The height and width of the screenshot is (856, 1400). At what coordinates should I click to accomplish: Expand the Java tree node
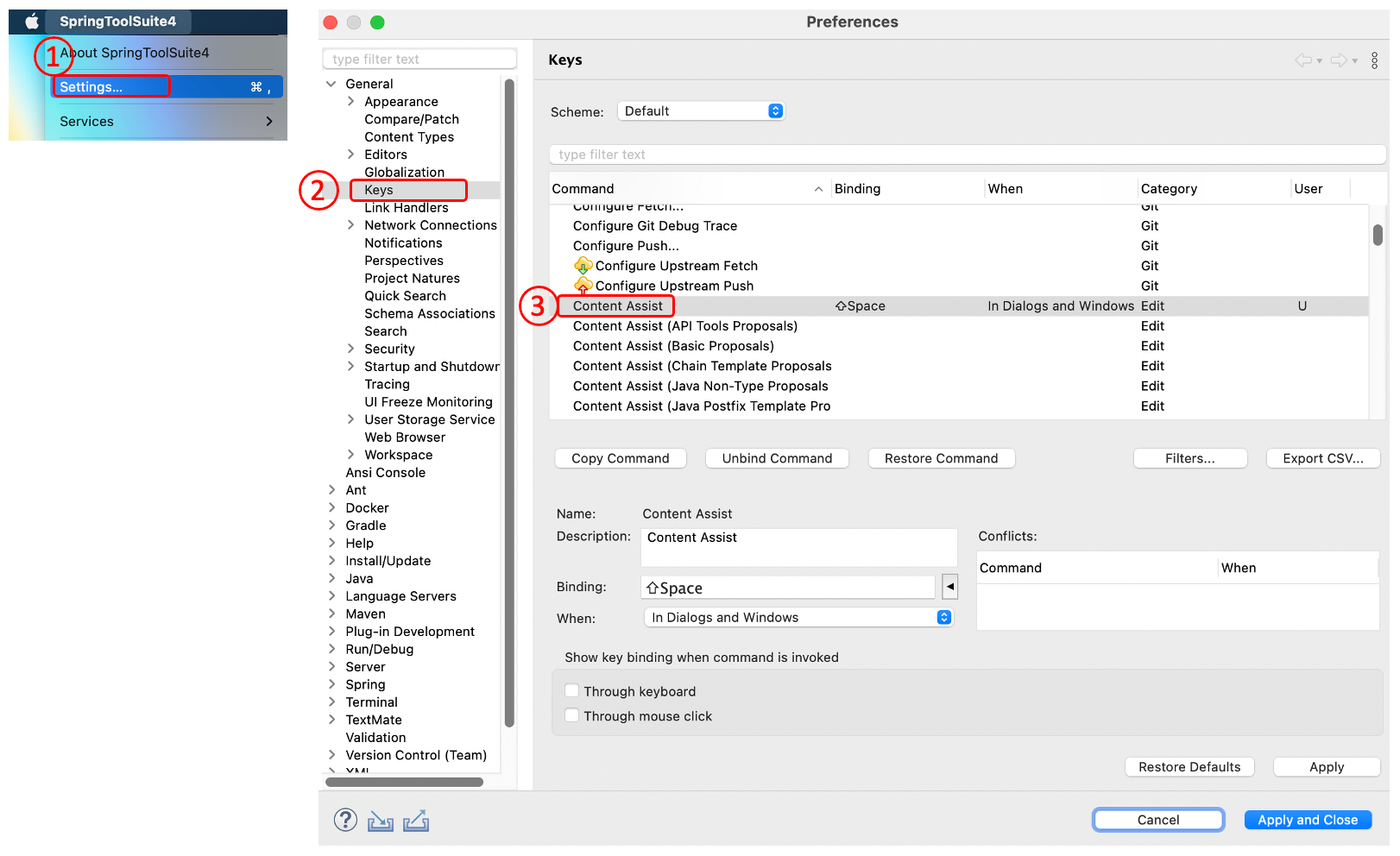331,578
